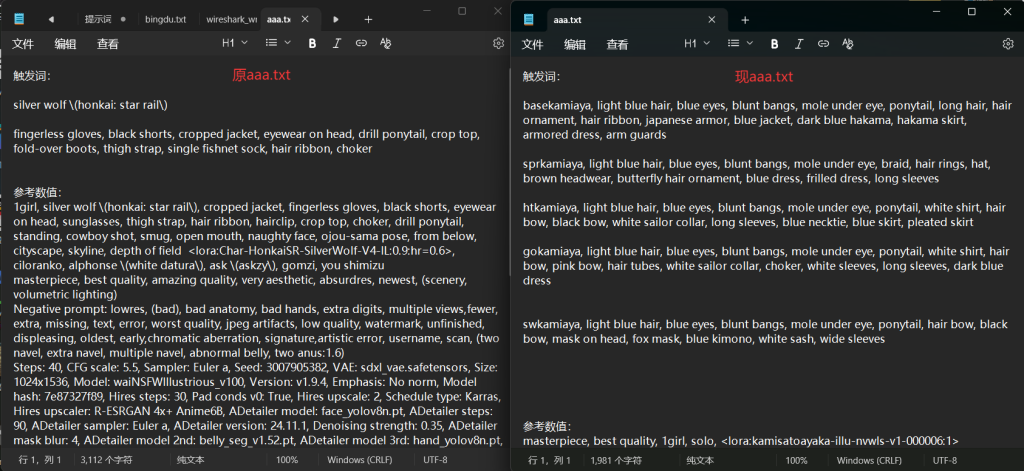Image resolution: width=1024 pixels, height=471 pixels.
Task: Open the 编辑 menu in left window
Action: (65, 44)
